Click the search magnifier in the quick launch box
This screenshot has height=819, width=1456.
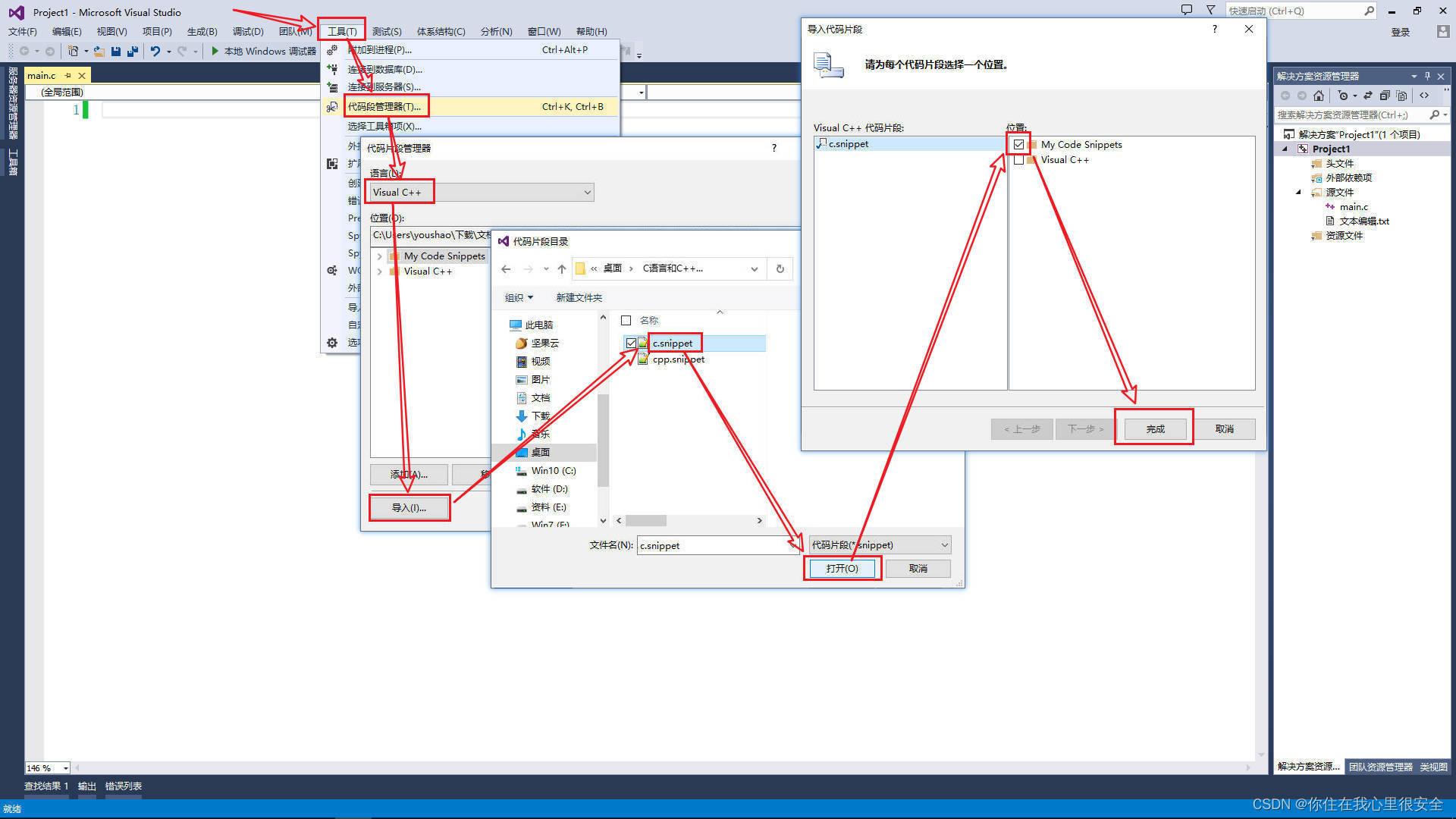[1369, 11]
